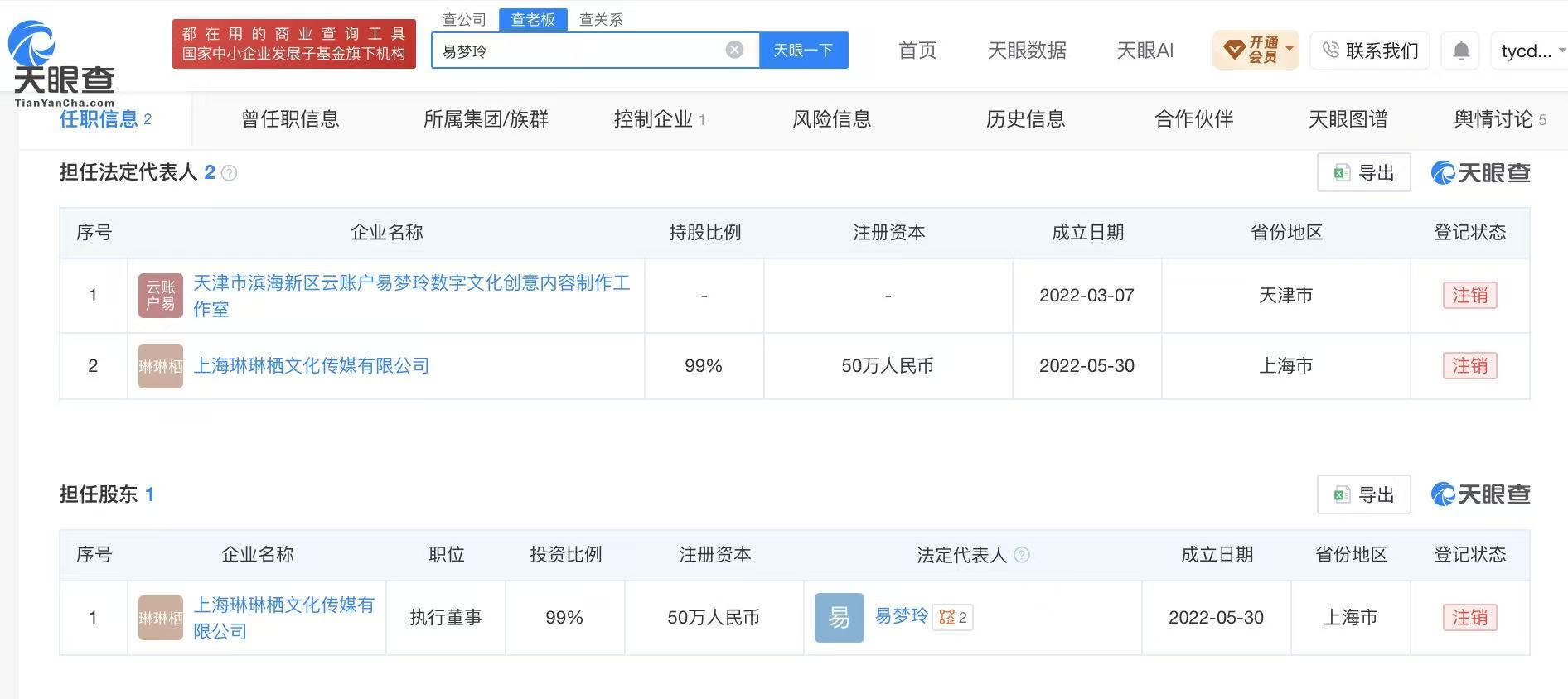This screenshot has height=699, width=1568.
Task: Select the 任职信息 tab
Action: pos(105,119)
